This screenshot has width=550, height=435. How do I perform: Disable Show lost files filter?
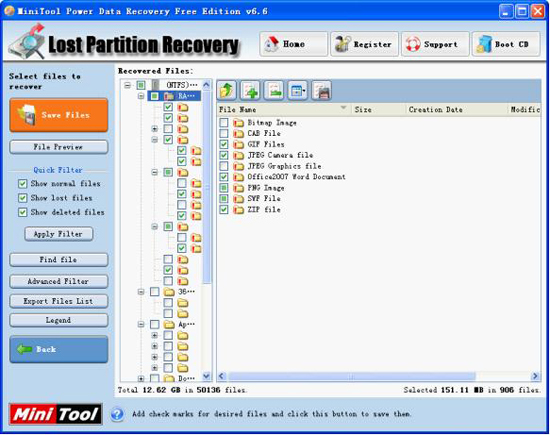point(22,198)
